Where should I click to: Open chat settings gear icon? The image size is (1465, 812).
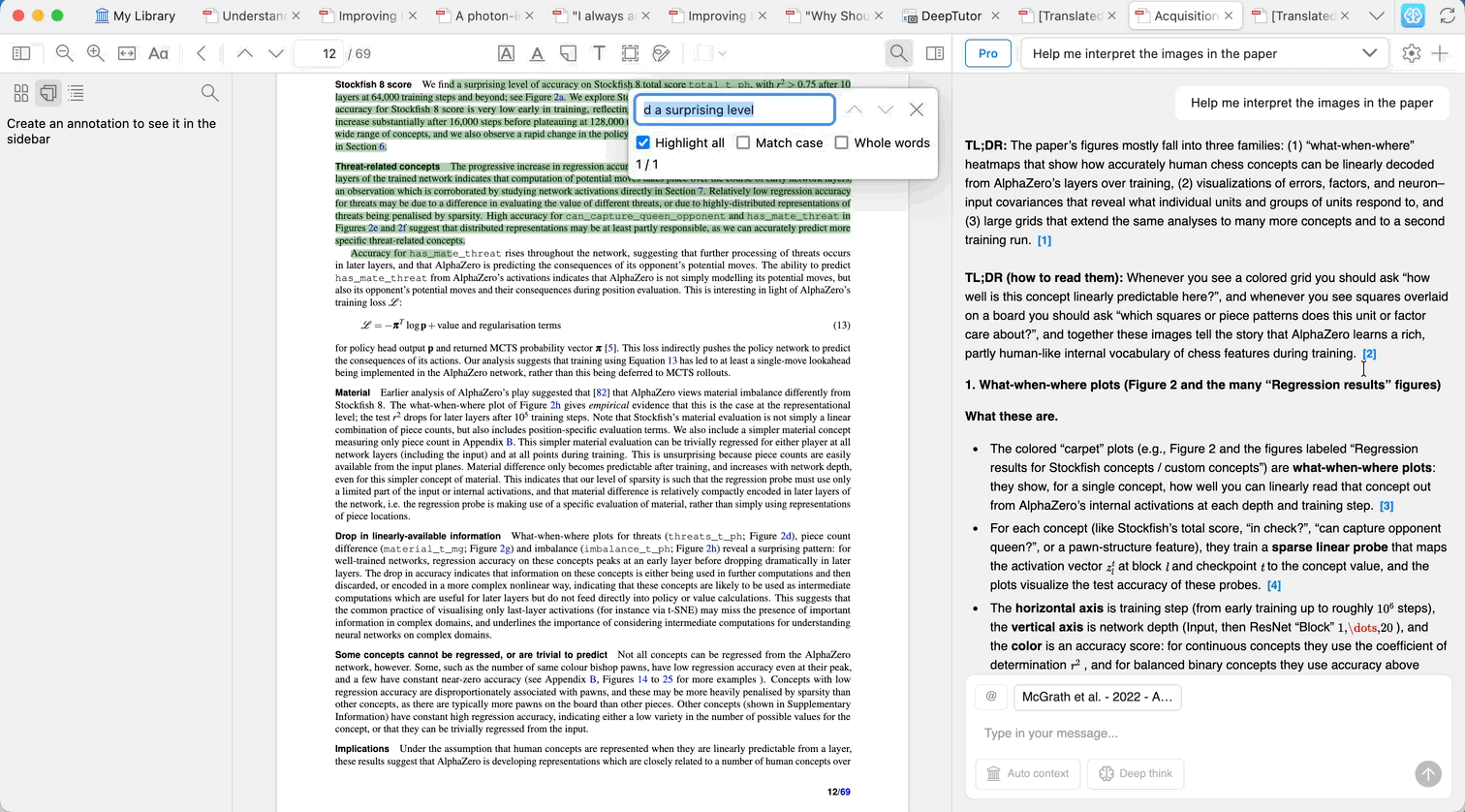(1411, 53)
